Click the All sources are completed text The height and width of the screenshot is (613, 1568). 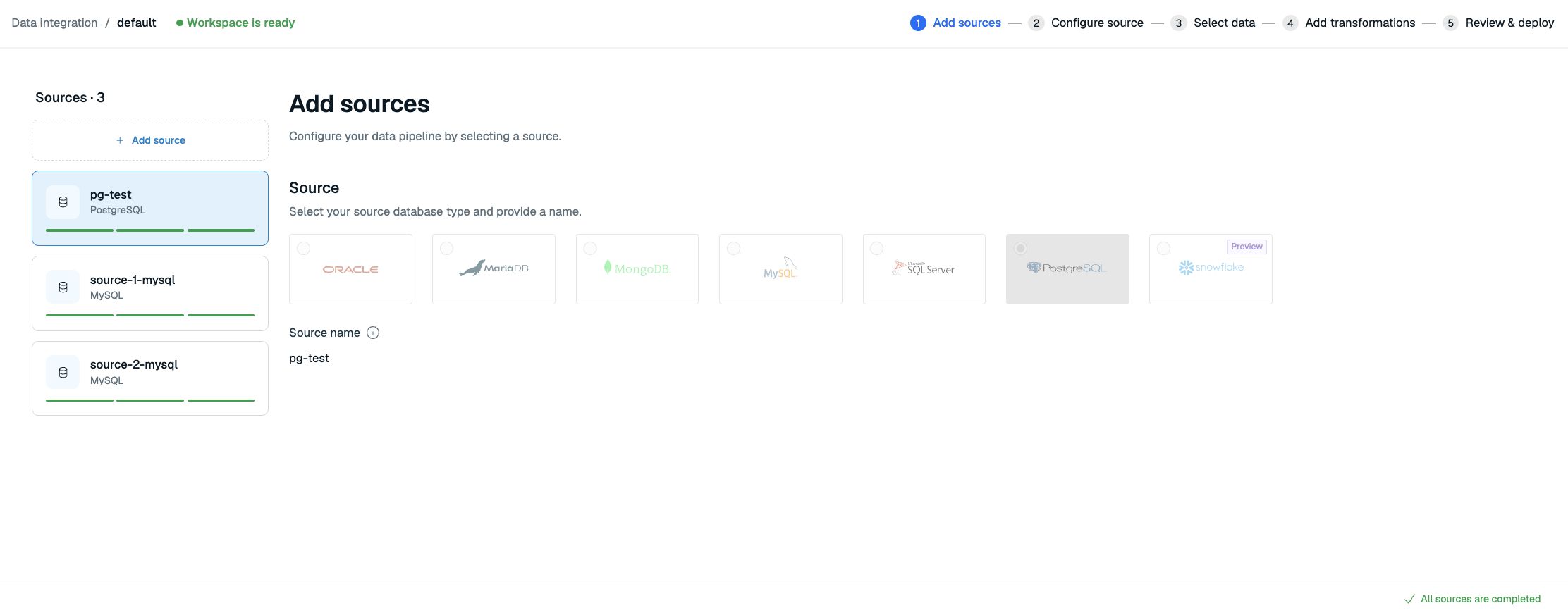click(x=1481, y=599)
